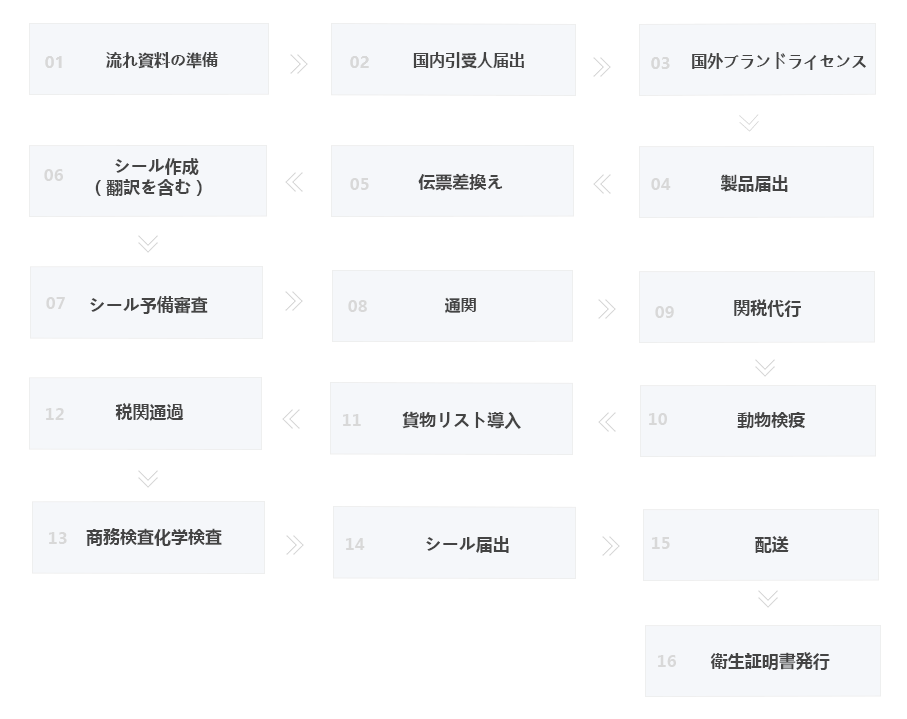Viewport: 907px width, 719px height.
Task: Open step 03 国外ブランドライセンス
Action: click(757, 60)
